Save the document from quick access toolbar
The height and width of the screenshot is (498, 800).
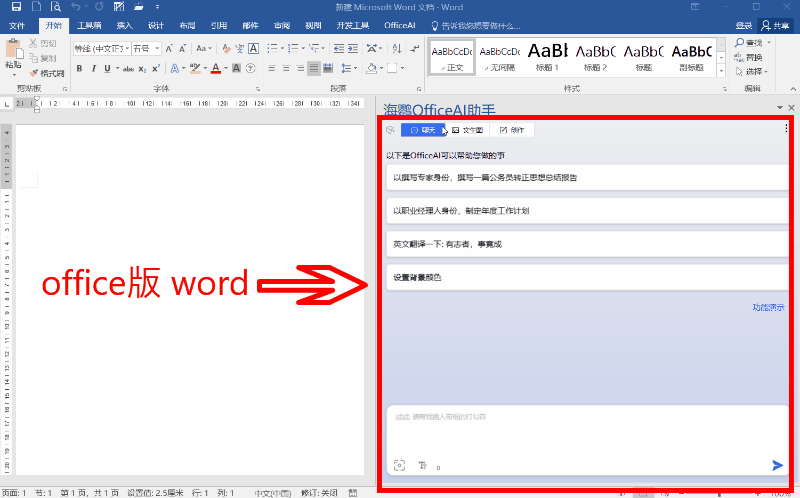point(16,7)
